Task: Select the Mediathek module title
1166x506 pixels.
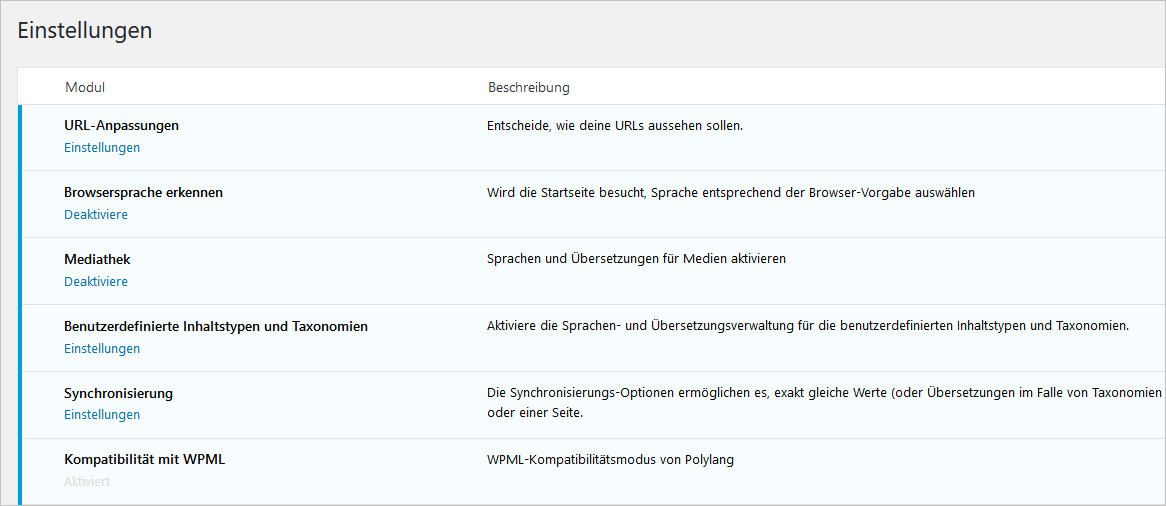Action: pos(97,260)
